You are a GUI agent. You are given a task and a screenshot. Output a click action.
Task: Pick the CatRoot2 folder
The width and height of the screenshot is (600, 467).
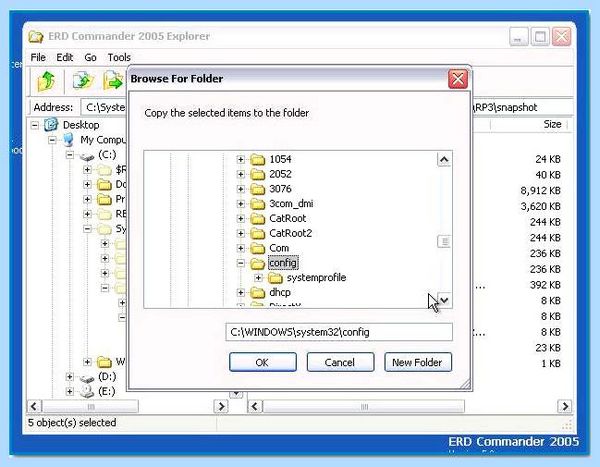pyautogui.click(x=290, y=234)
